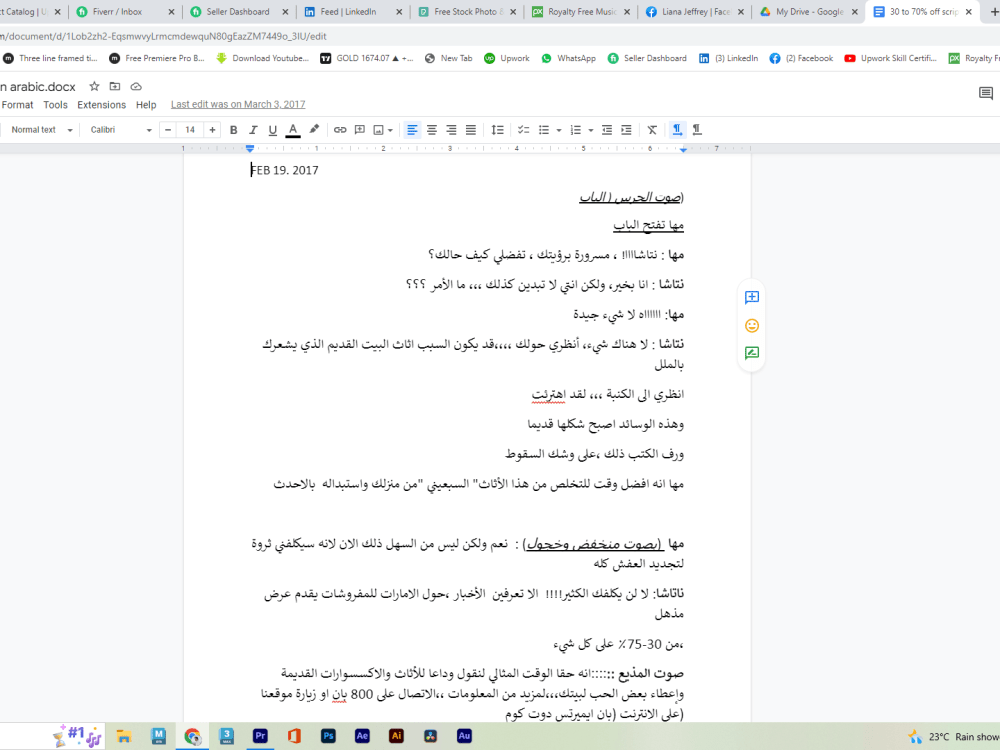The height and width of the screenshot is (750, 1000).
Task: Open File Explorer from the taskbar
Action: point(124,737)
